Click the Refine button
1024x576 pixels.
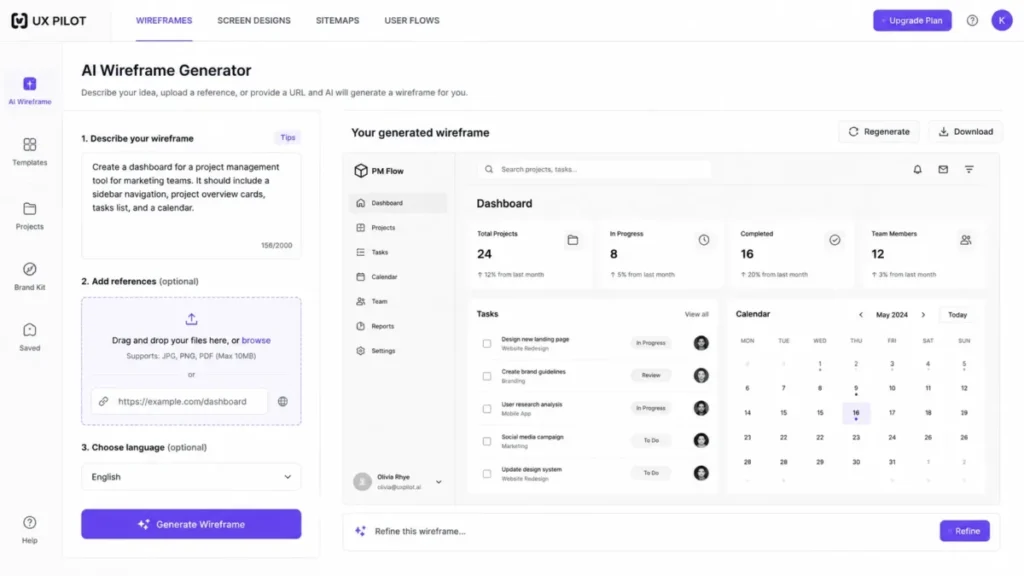click(x=965, y=531)
